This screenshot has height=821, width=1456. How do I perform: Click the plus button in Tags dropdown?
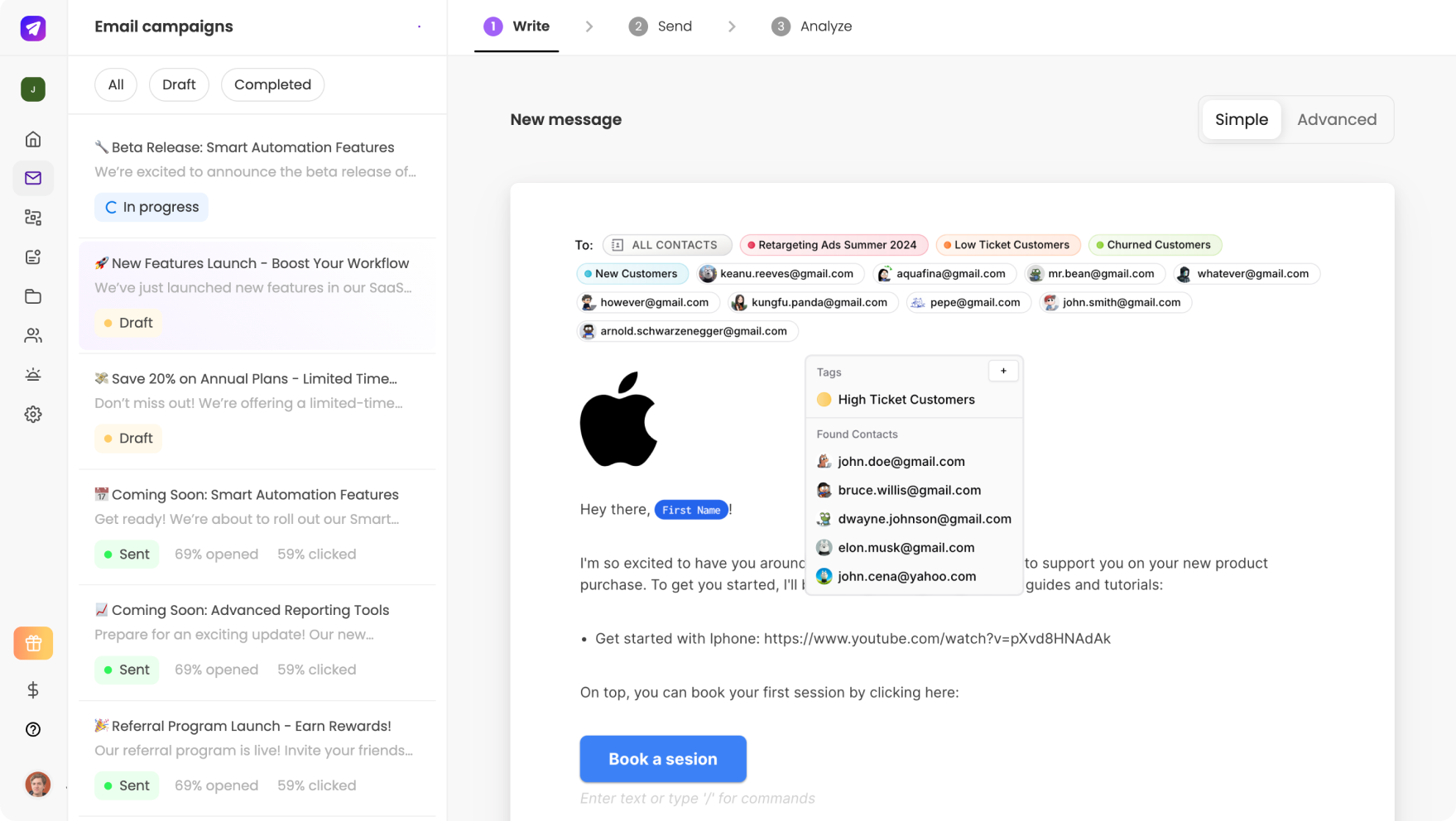tap(1003, 371)
